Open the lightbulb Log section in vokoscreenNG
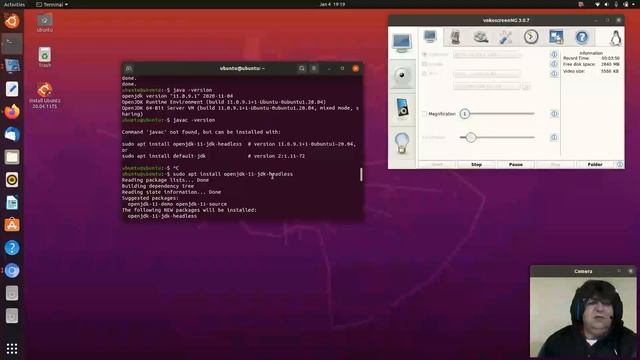The height and width of the screenshot is (360, 640). pos(402,143)
